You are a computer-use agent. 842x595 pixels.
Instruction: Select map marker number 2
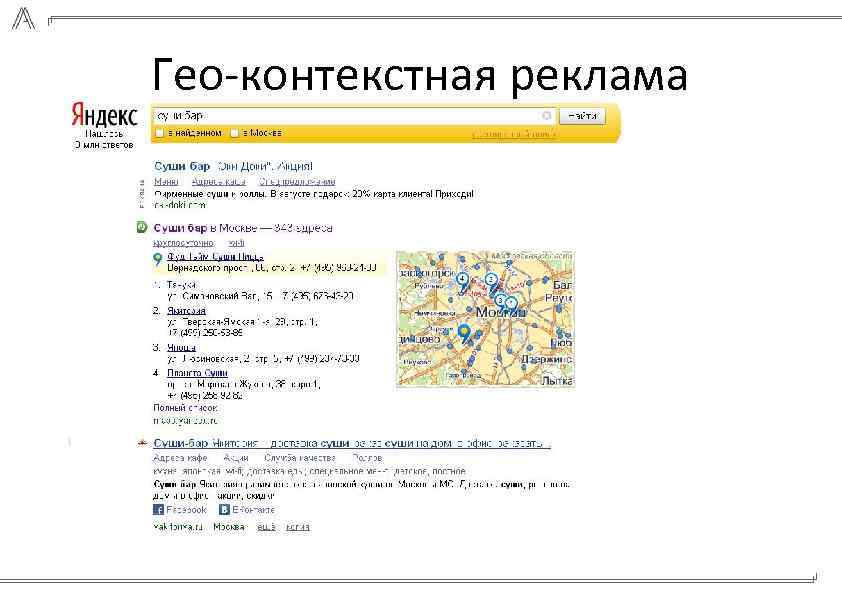pyautogui.click(x=491, y=280)
